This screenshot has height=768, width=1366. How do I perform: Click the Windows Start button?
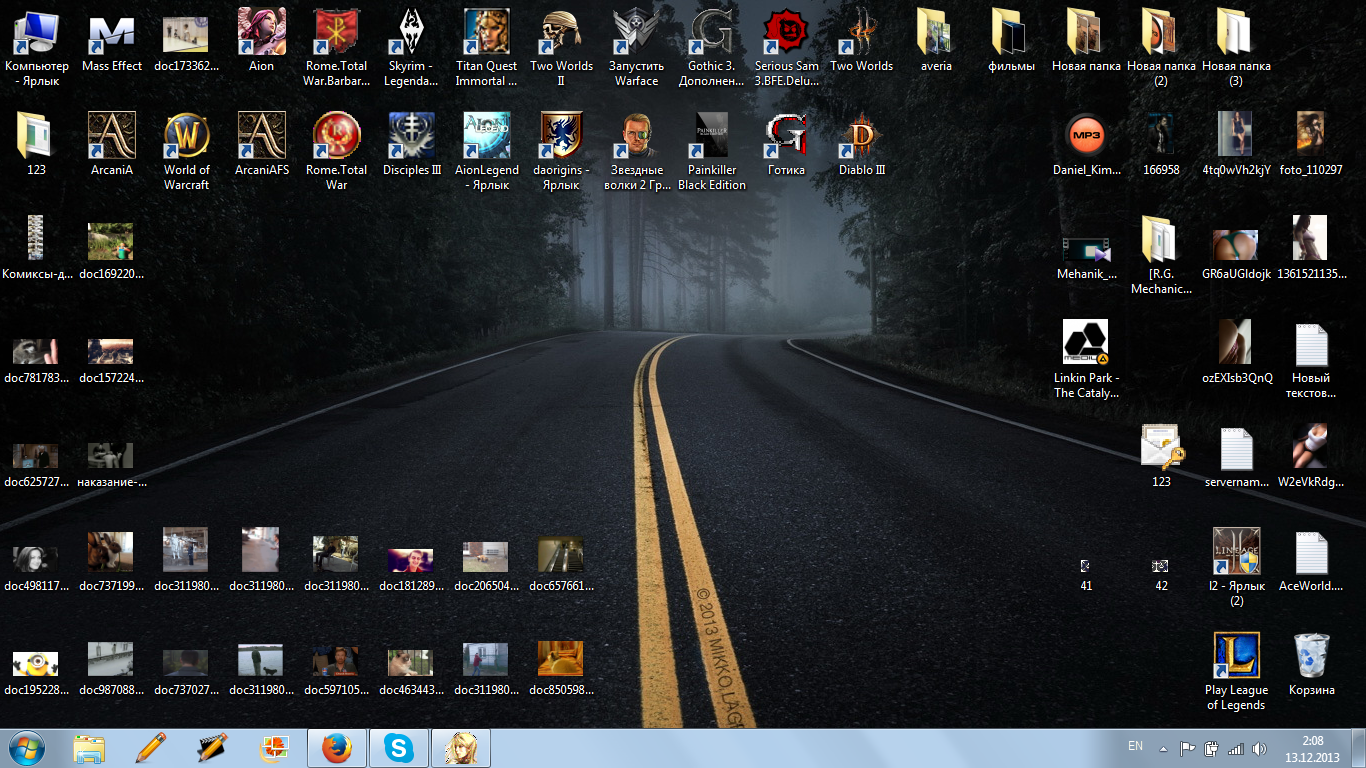click(27, 748)
